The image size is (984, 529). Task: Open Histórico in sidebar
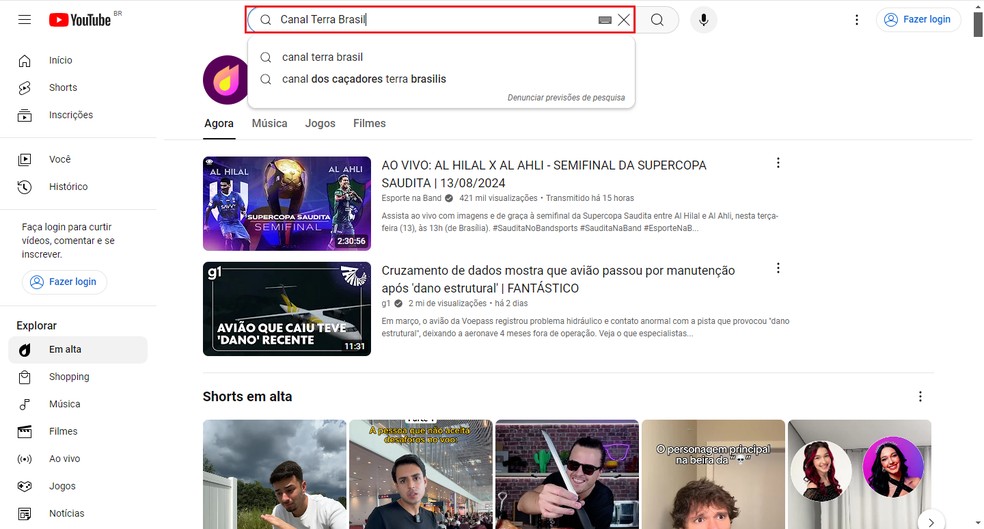click(x=78, y=186)
